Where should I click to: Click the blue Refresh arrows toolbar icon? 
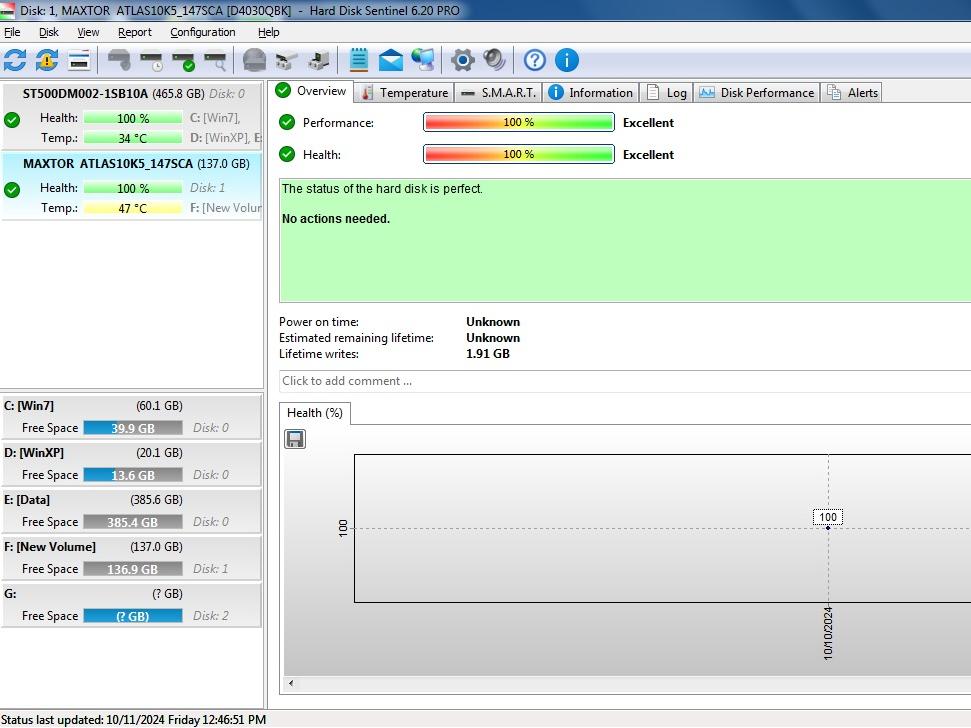click(15, 60)
